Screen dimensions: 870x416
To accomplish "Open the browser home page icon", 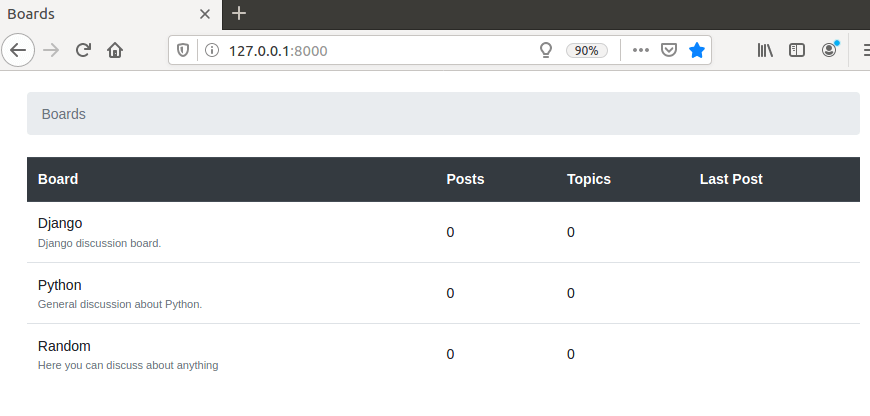I will (115, 50).
